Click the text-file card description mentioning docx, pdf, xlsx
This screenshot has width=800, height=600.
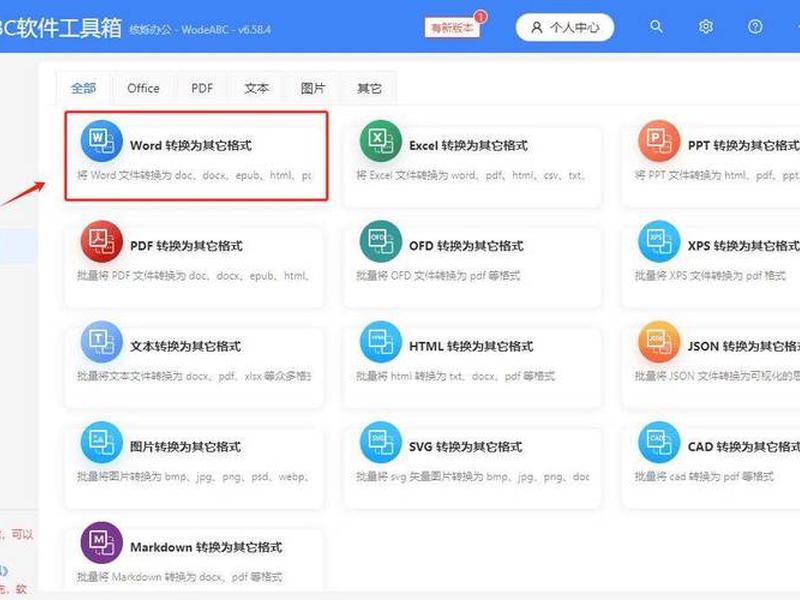pos(194,377)
